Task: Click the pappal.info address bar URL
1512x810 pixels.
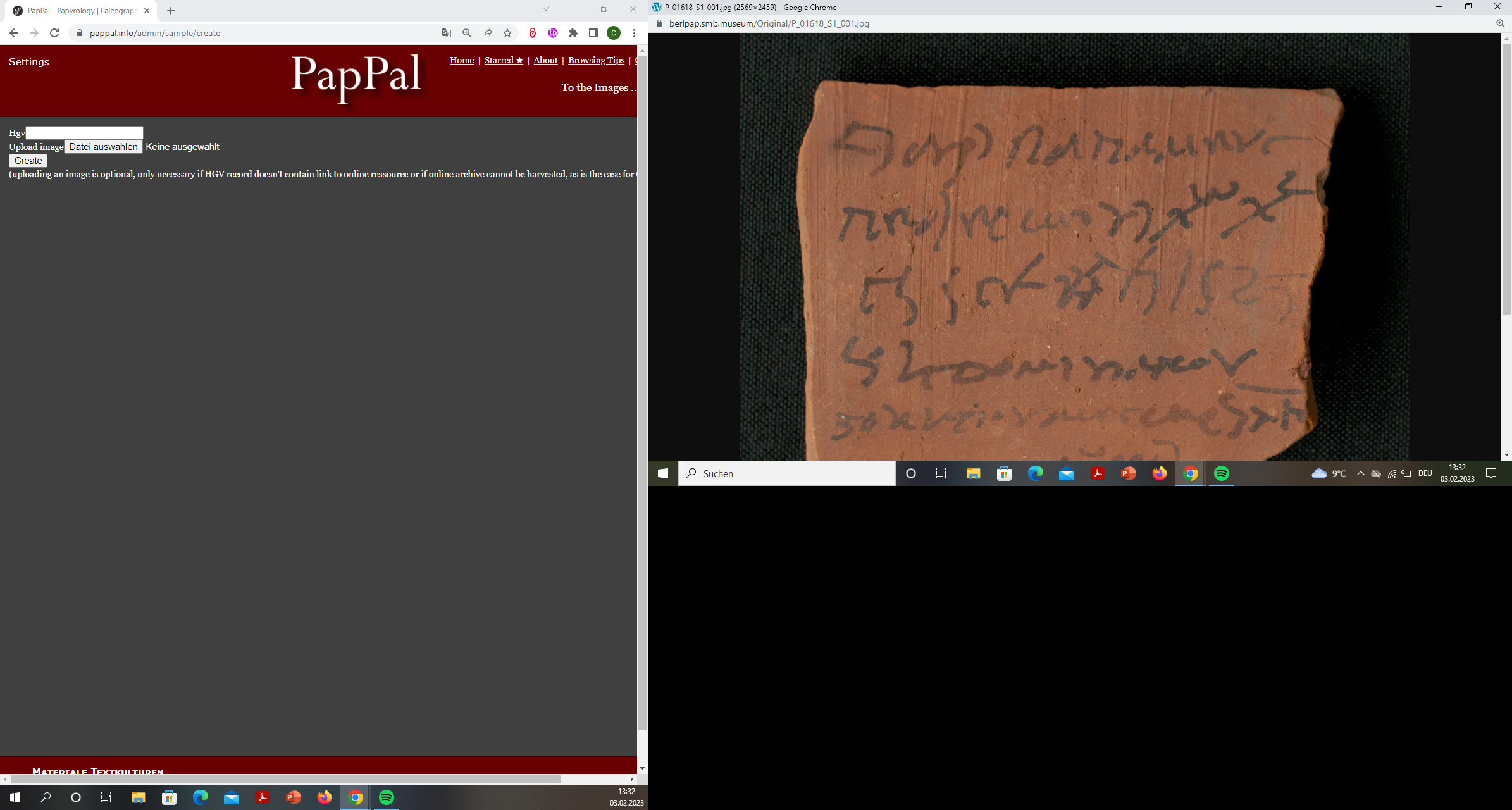Action: pos(155,33)
